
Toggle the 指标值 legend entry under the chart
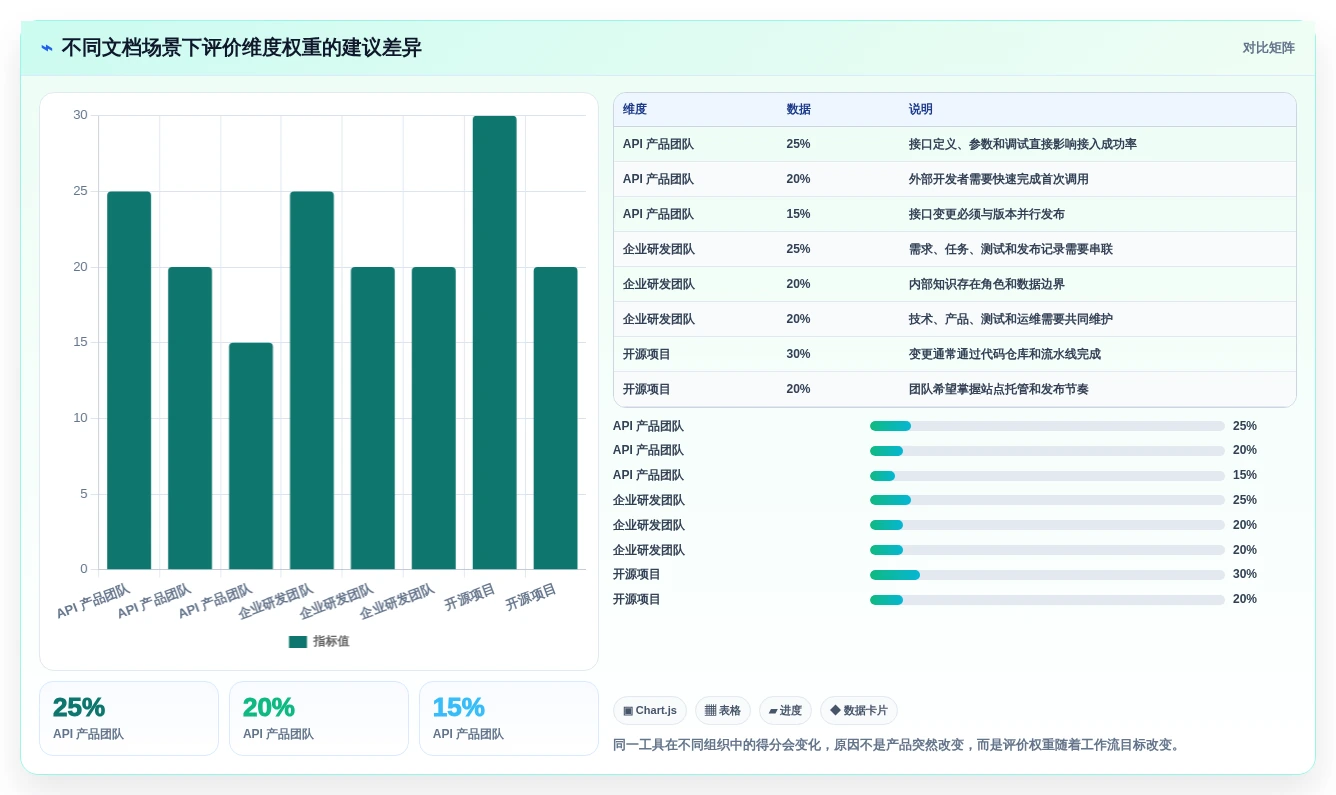tap(319, 642)
